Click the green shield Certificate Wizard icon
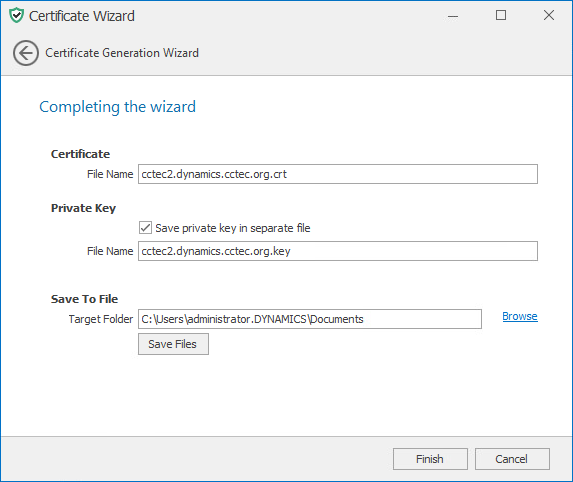573x482 pixels. click(16, 16)
